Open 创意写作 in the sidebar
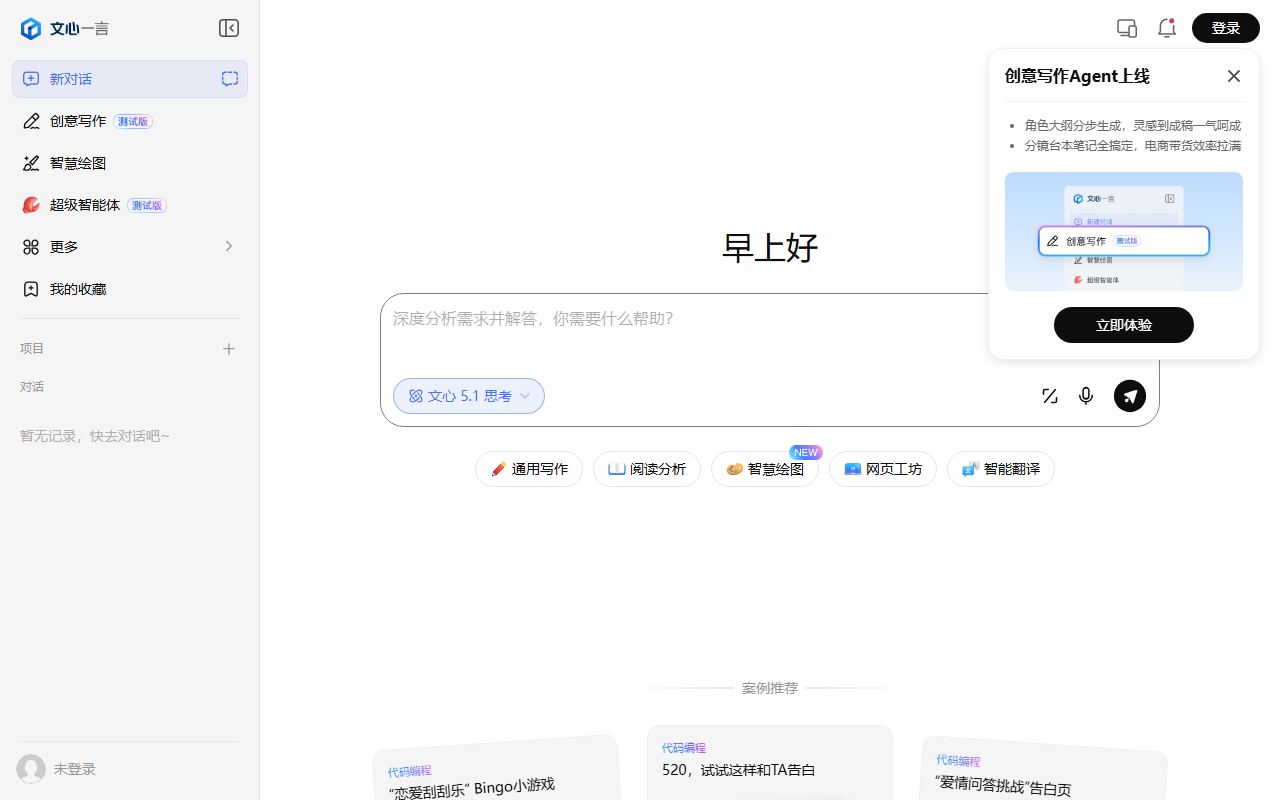This screenshot has width=1280, height=800. (x=130, y=121)
